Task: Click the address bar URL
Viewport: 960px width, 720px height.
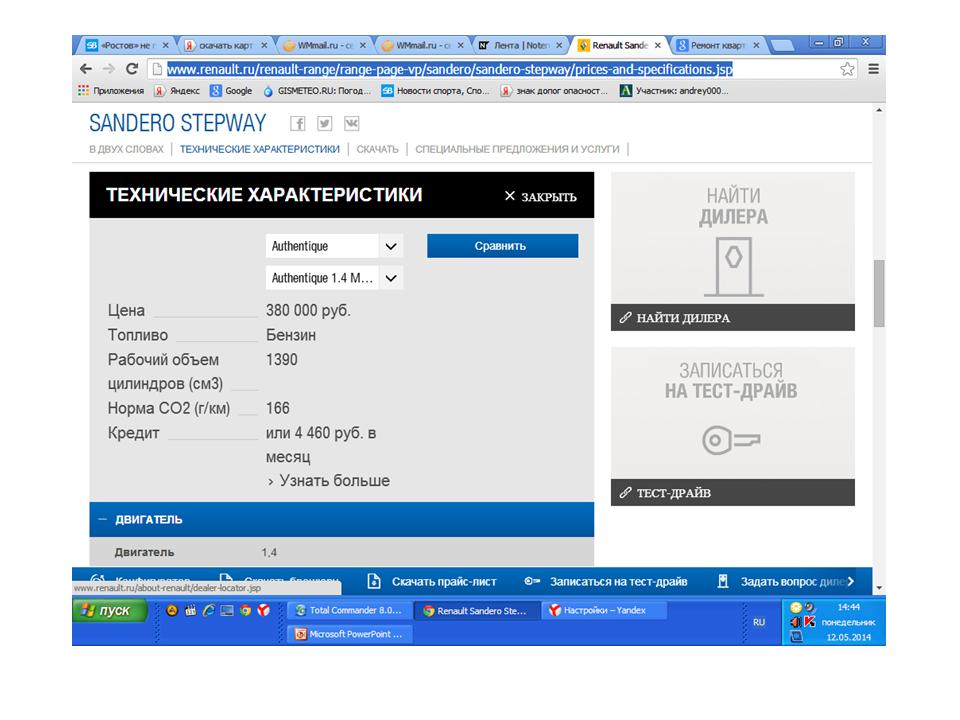Action: click(x=450, y=69)
